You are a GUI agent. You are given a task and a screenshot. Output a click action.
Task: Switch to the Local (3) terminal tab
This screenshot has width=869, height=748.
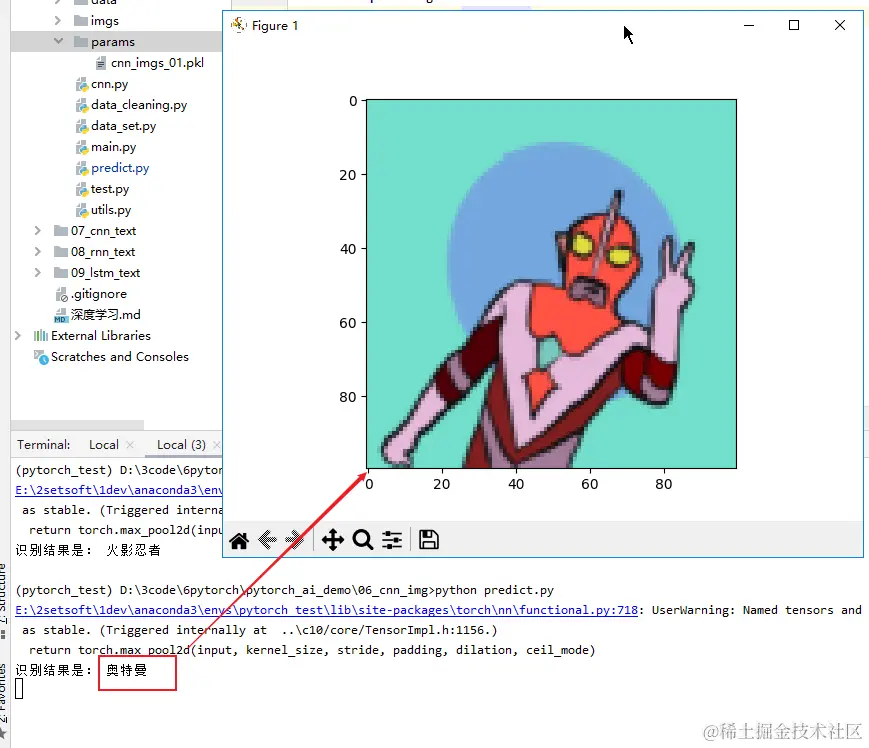(181, 444)
